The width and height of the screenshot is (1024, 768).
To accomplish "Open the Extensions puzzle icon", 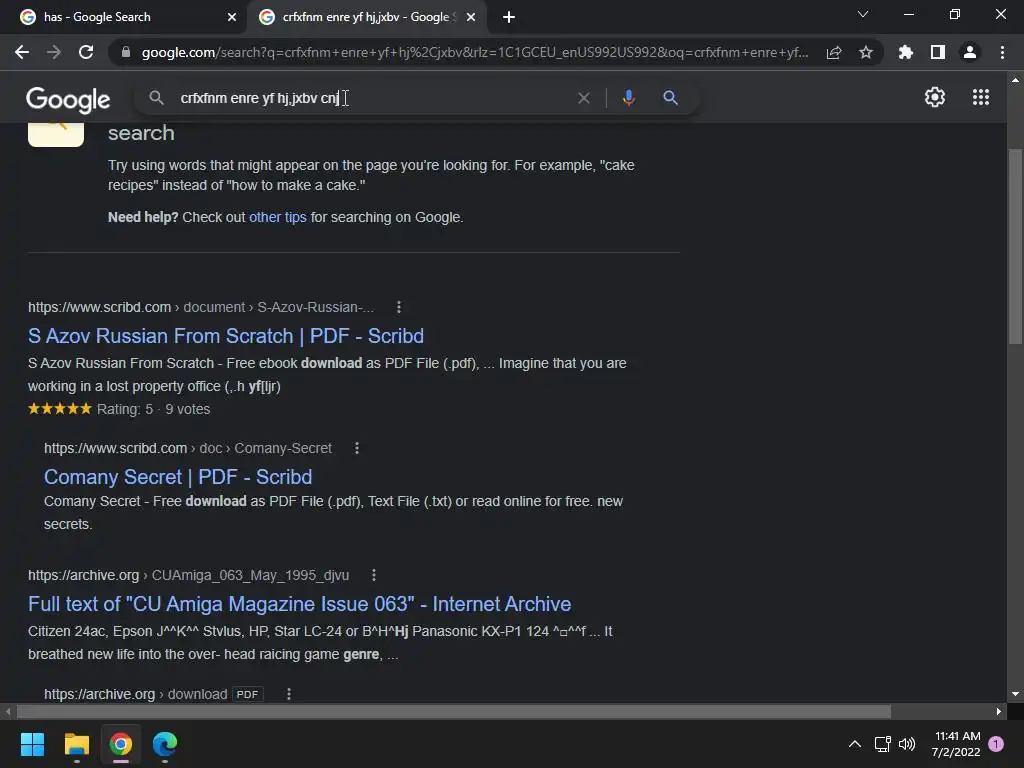I will 906,52.
